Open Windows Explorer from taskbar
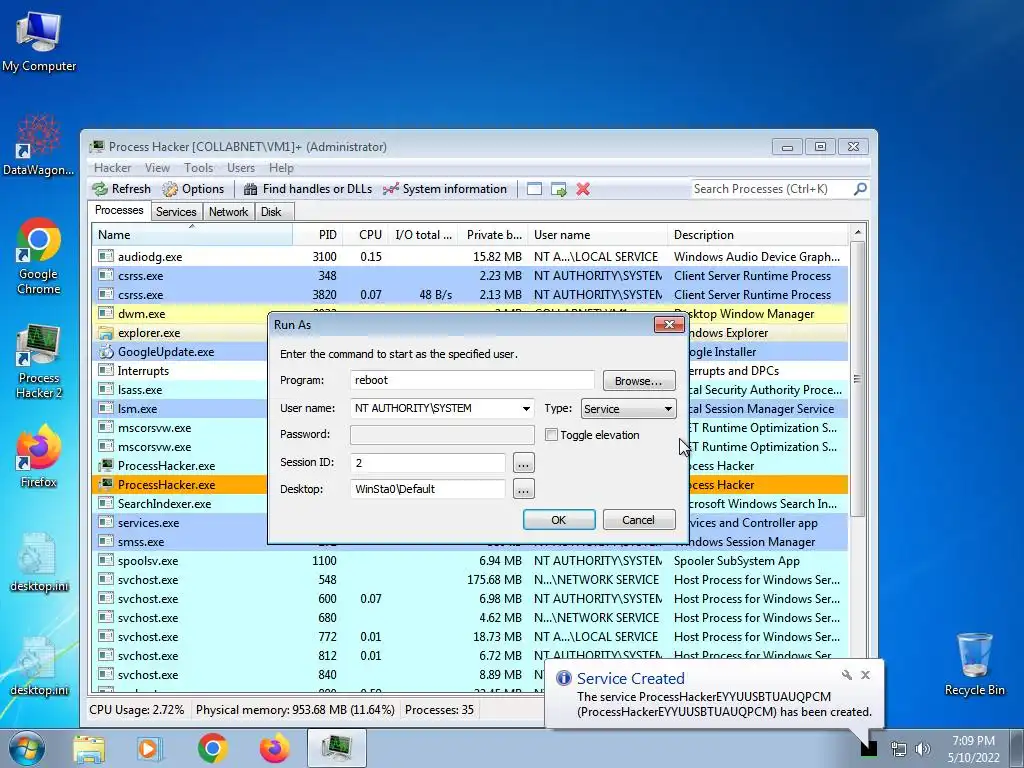Image resolution: width=1024 pixels, height=768 pixels. (88, 748)
